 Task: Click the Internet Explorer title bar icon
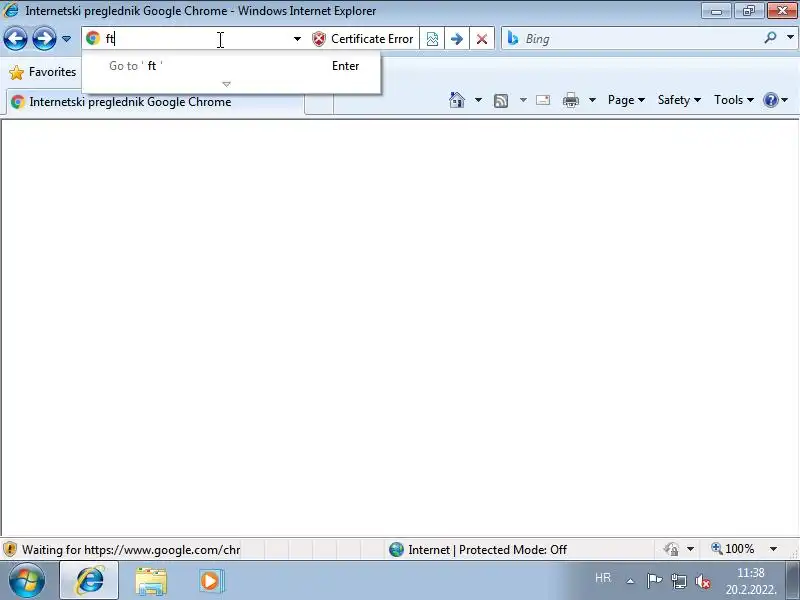coord(11,10)
